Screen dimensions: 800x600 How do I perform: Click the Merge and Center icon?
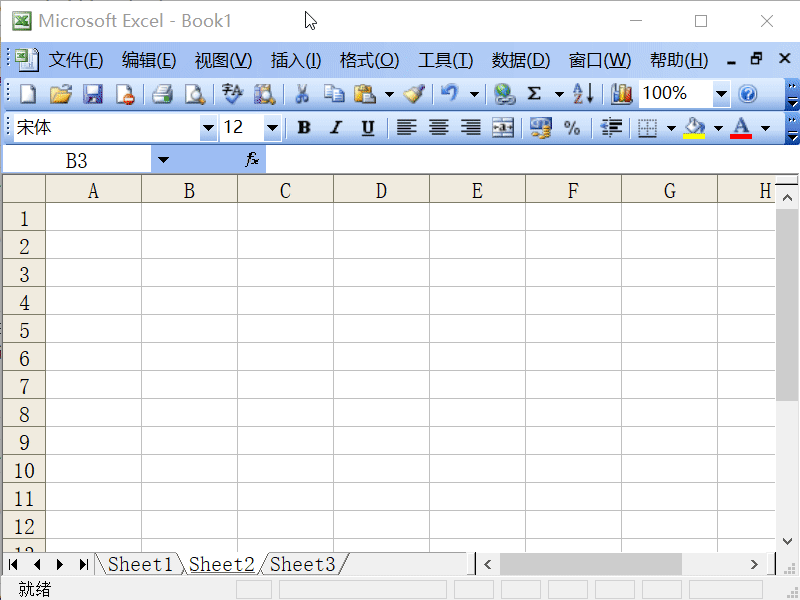pos(503,127)
